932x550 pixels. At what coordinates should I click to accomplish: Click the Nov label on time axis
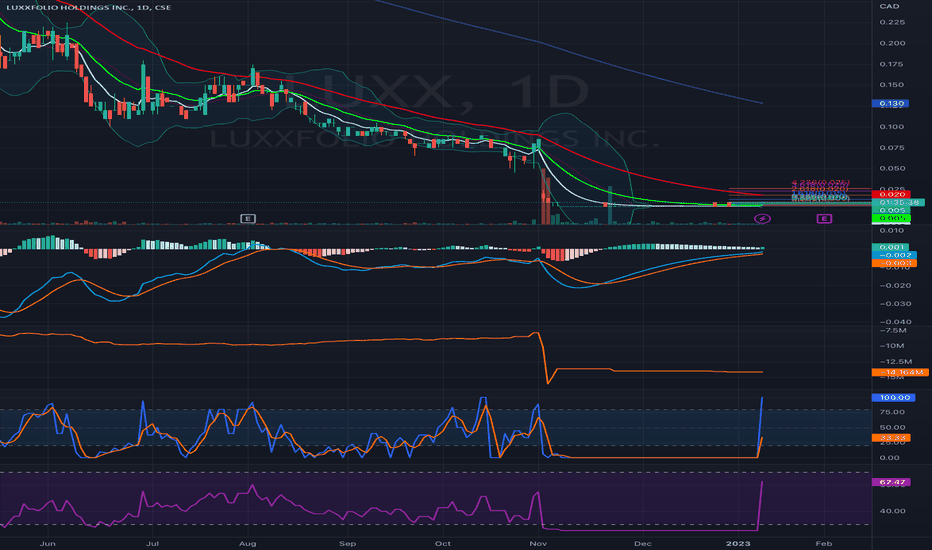(538, 543)
